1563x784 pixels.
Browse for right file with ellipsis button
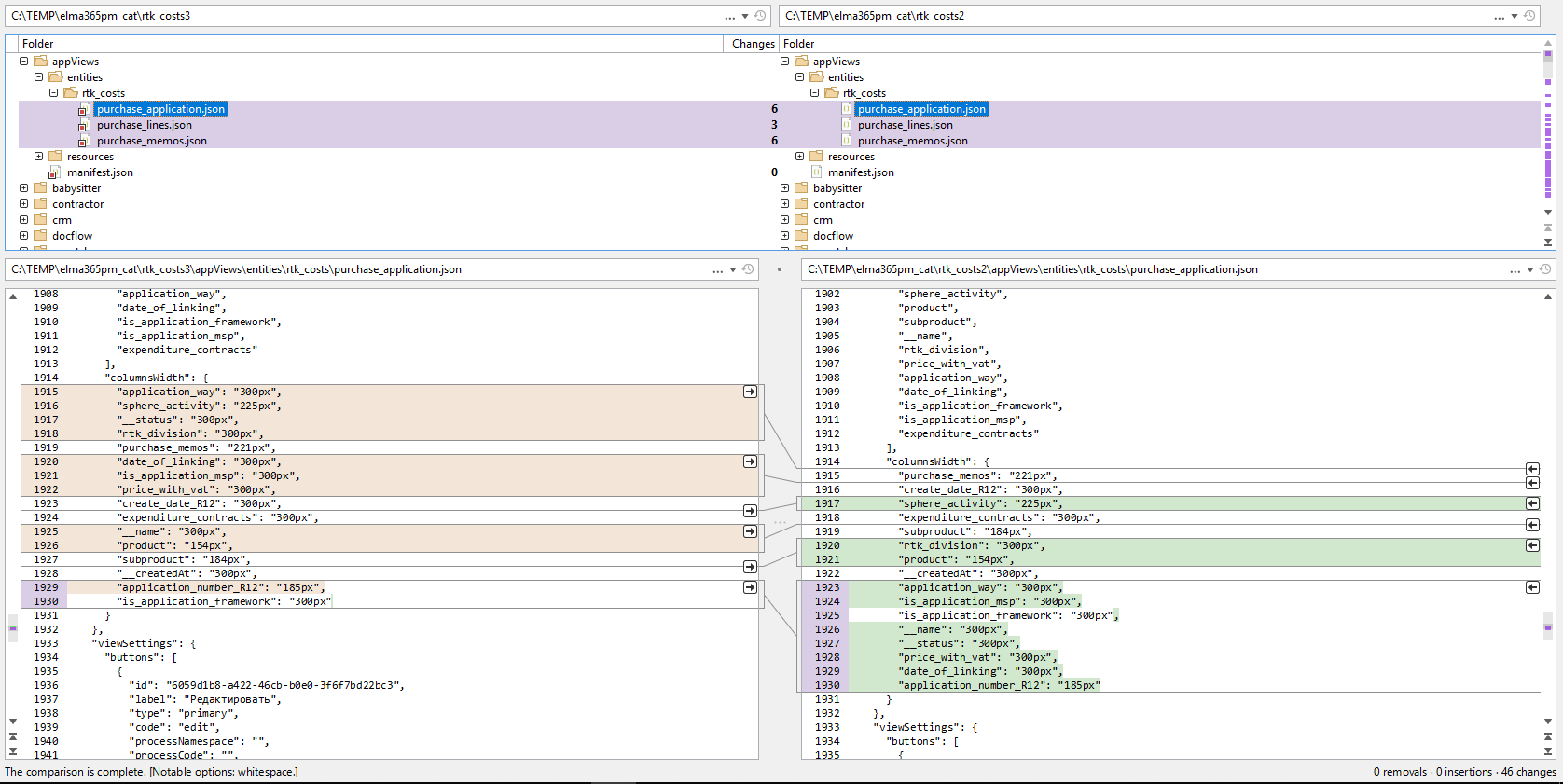[1515, 270]
